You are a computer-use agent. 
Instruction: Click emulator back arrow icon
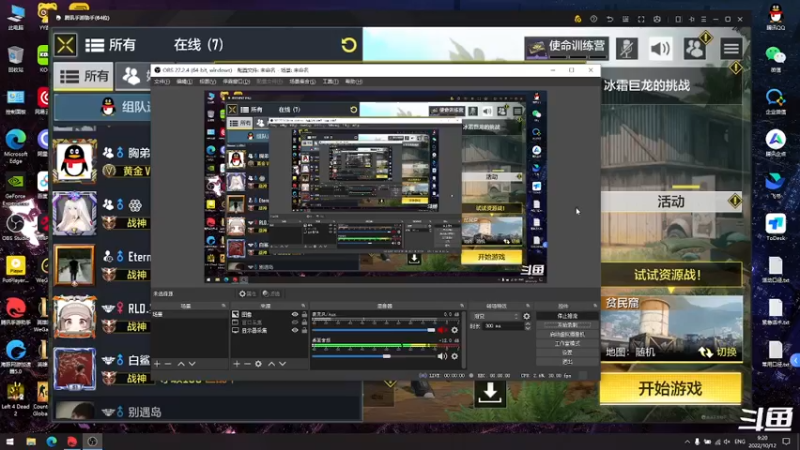click(609, 19)
